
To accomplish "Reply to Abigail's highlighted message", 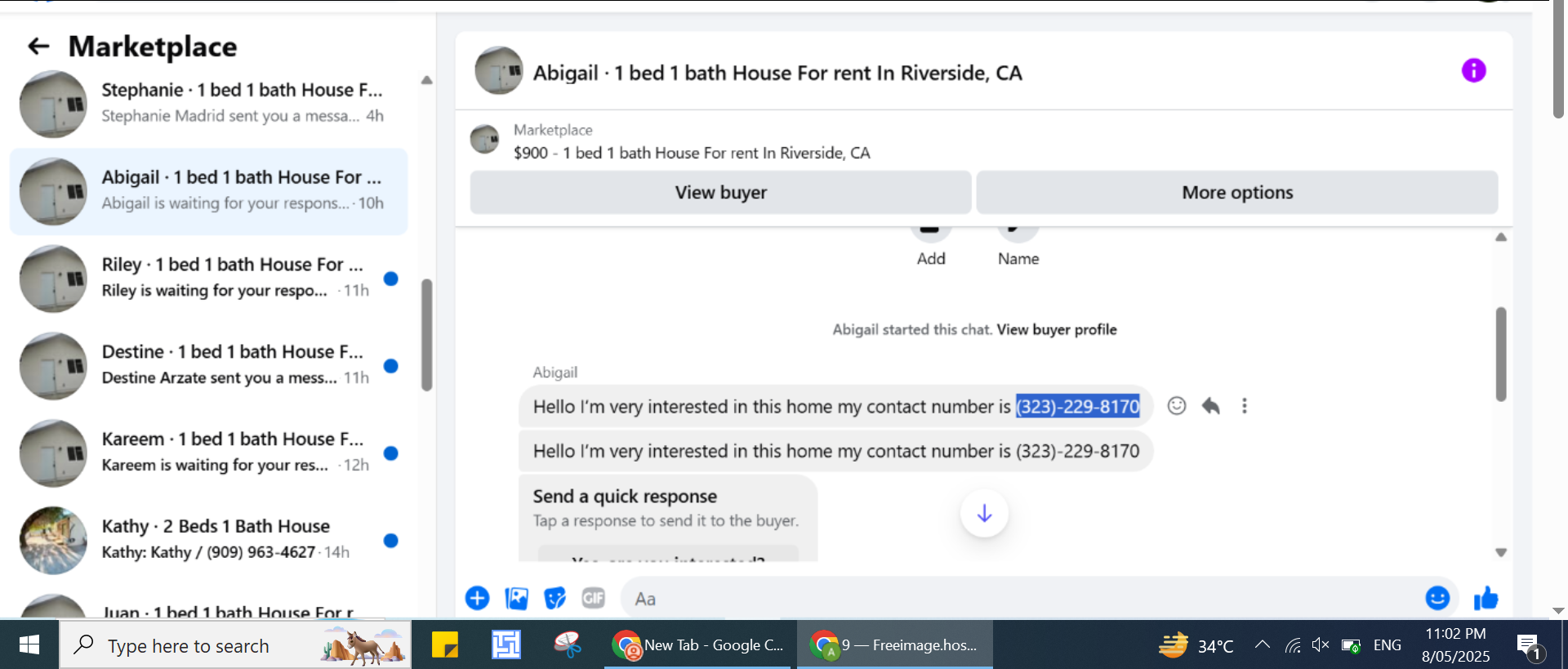I will 1210,406.
